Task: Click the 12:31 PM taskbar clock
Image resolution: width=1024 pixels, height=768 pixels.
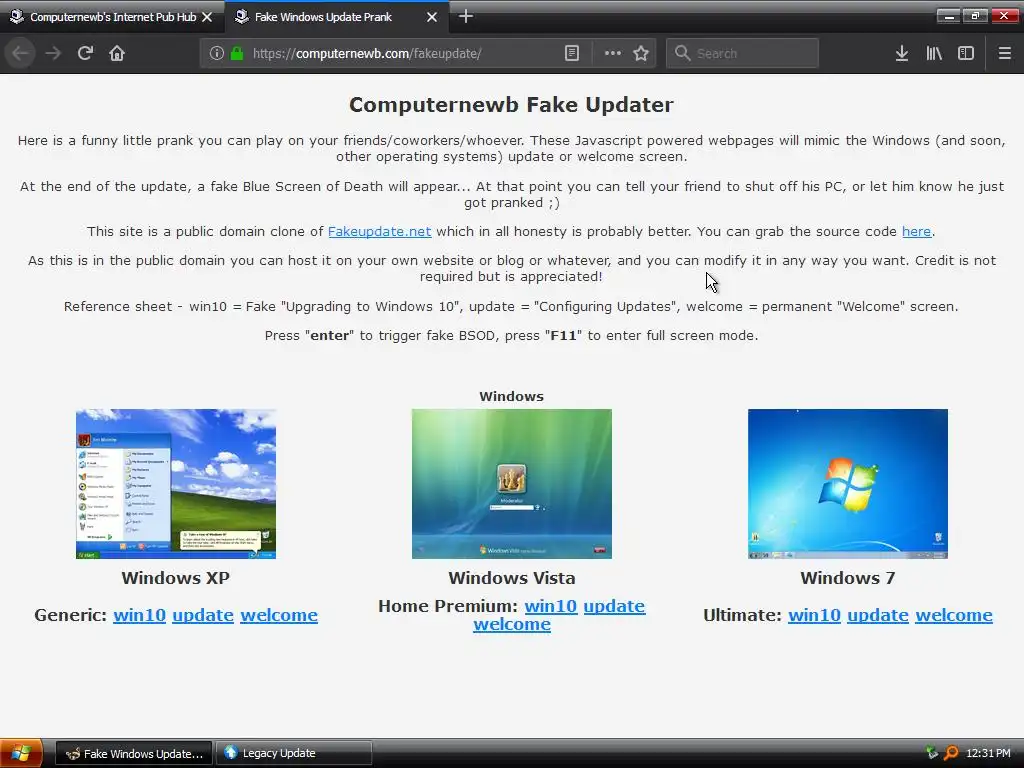Action: [988, 754]
